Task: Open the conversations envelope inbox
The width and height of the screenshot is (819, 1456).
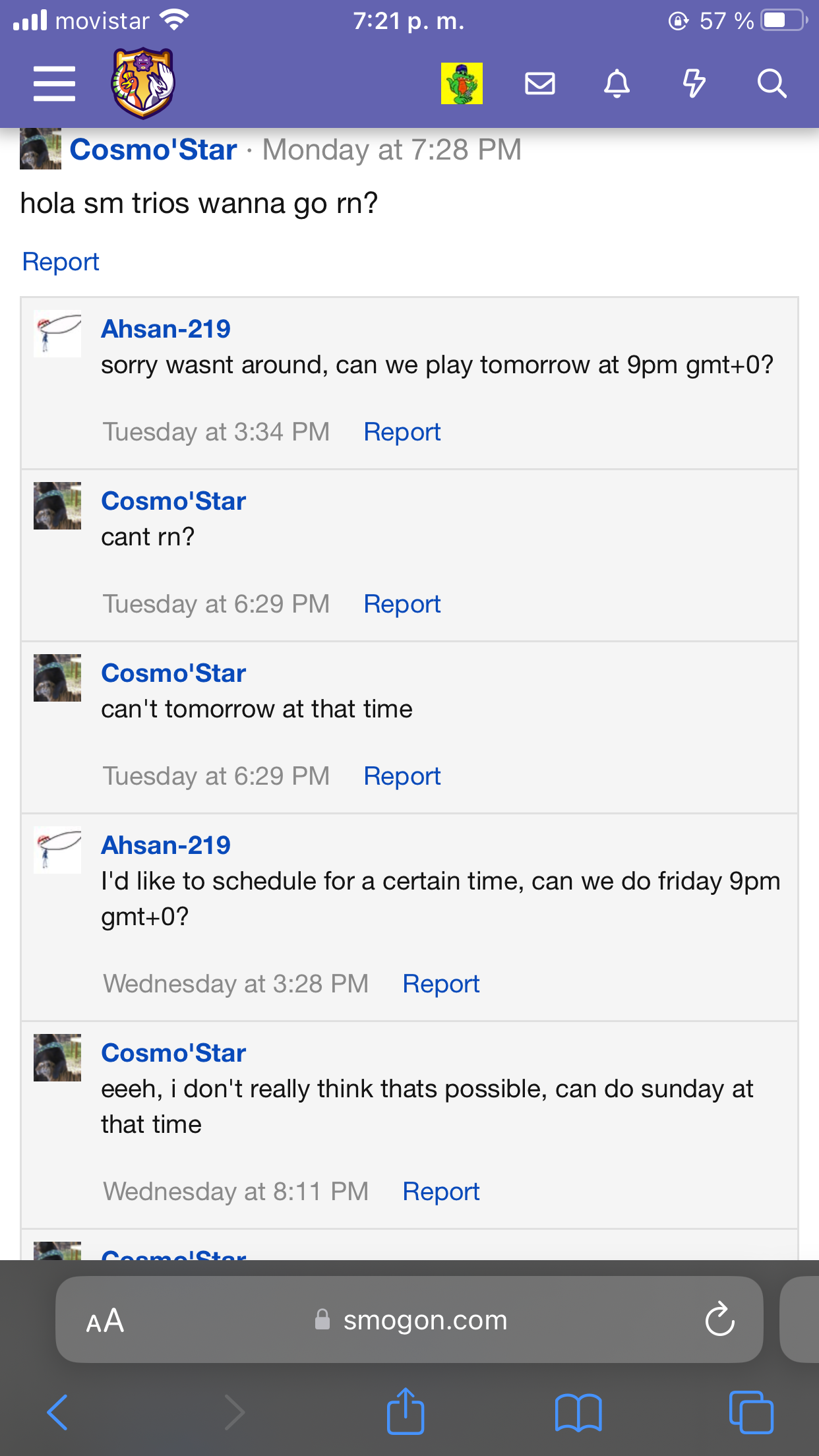Action: (x=539, y=84)
